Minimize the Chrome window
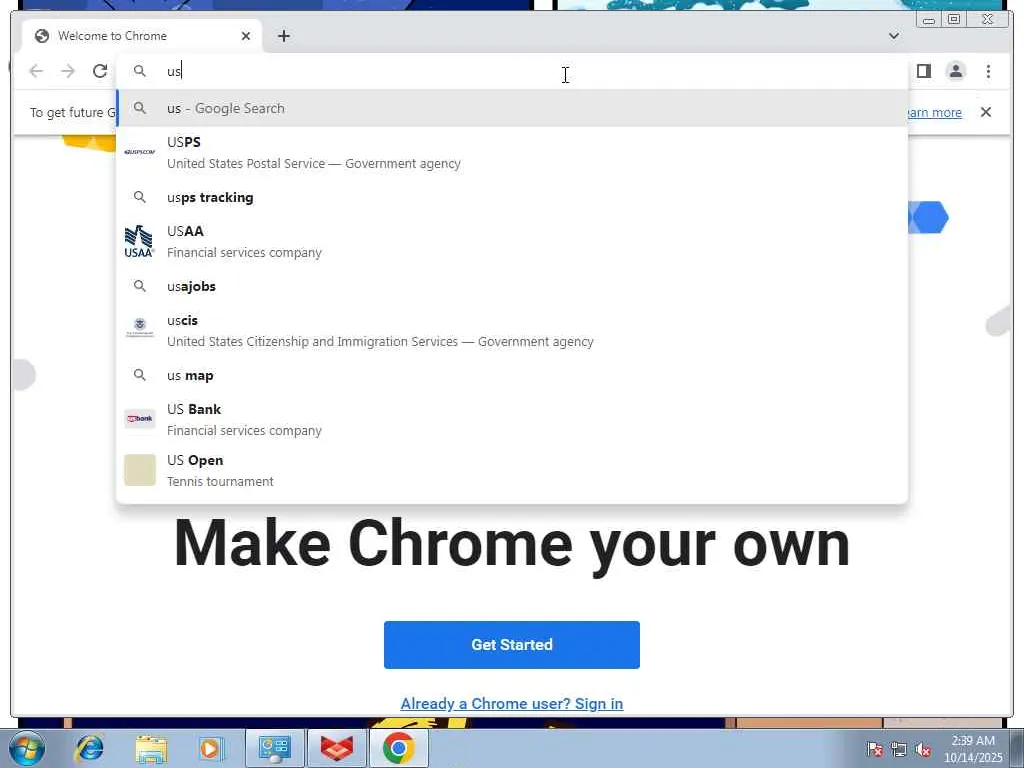 929,20
